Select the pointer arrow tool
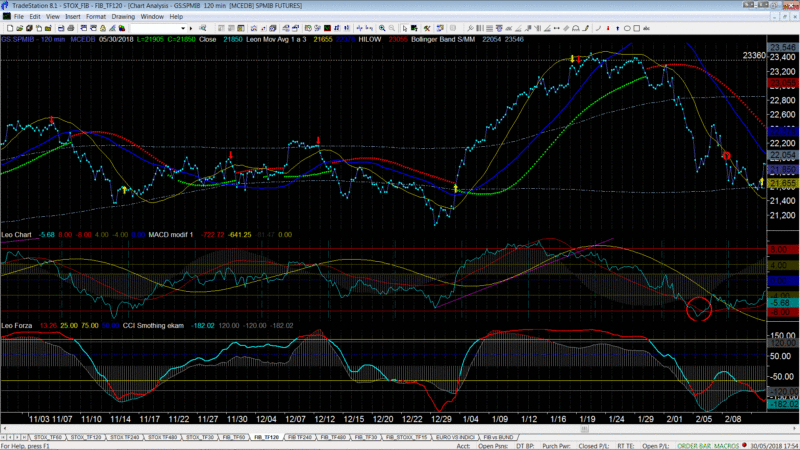This screenshot has height=450, width=800. (x=405, y=29)
